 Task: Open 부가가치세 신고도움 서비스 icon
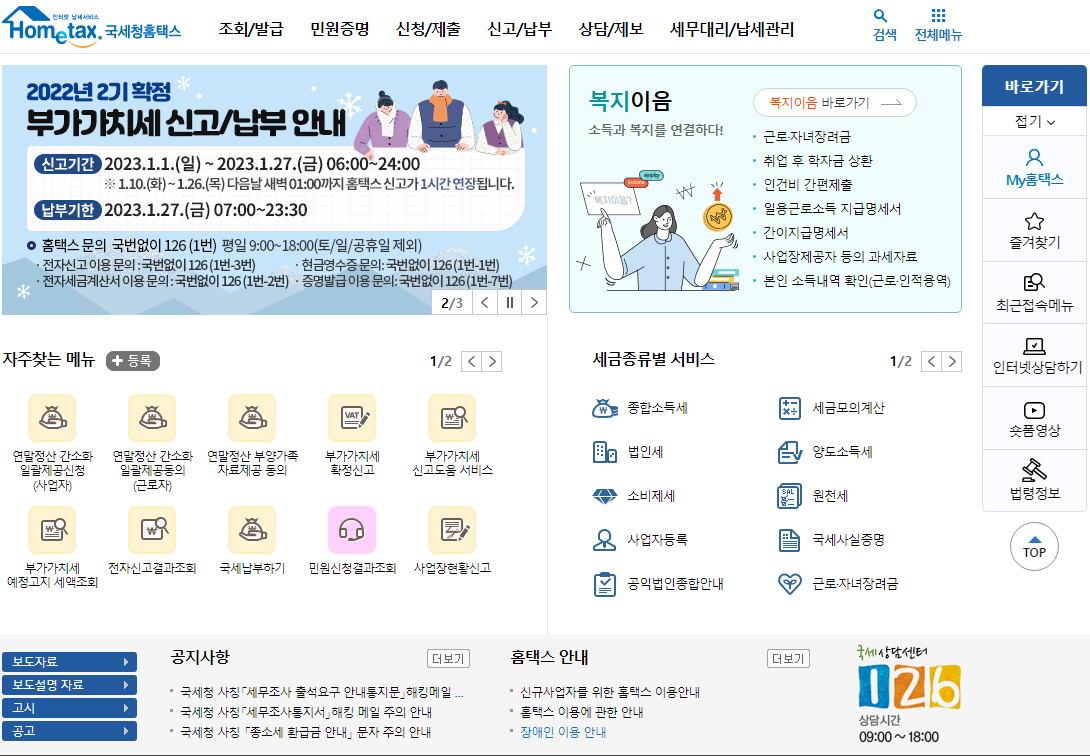453,418
